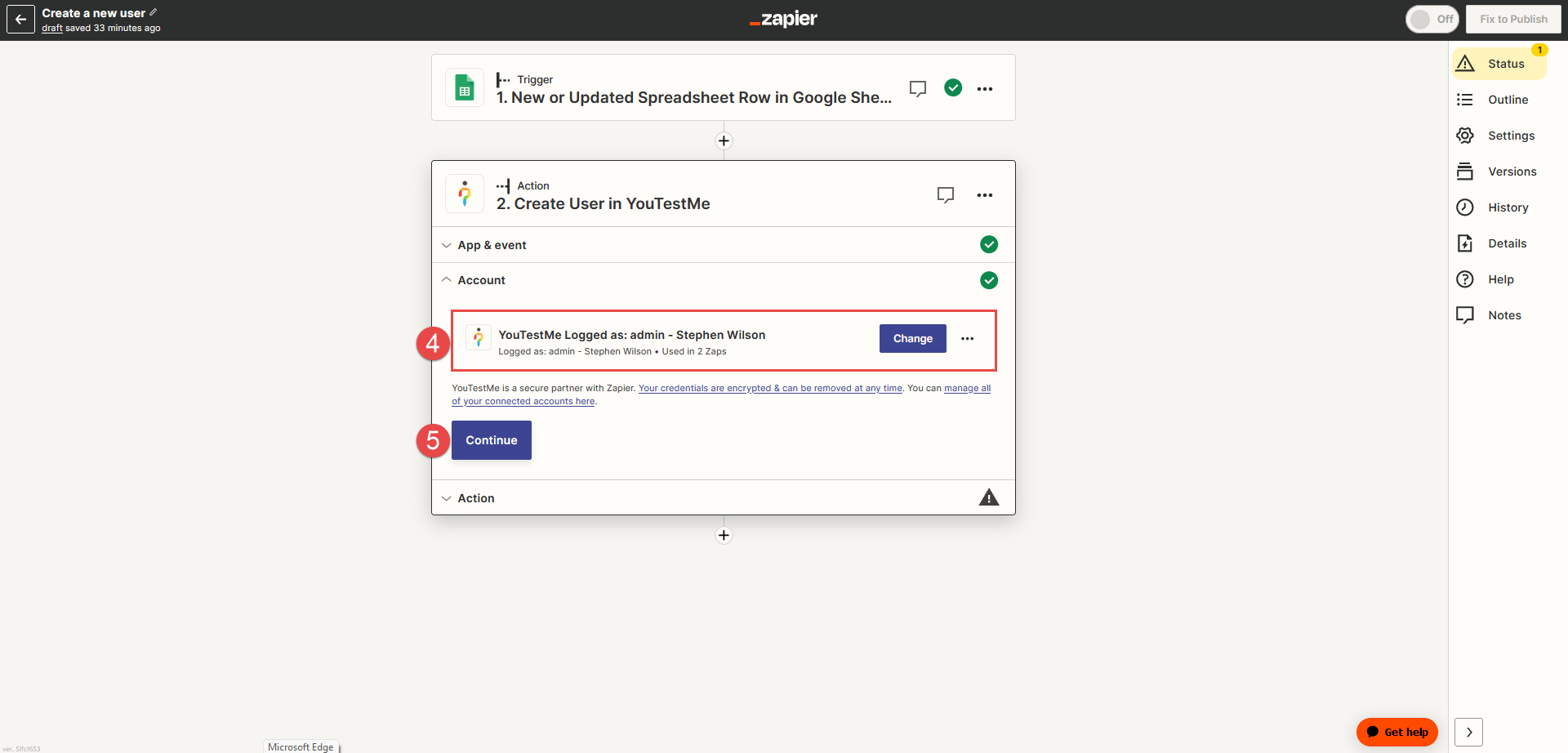Image resolution: width=1568 pixels, height=753 pixels.
Task: Open the Versions panel
Action: pos(1499,172)
